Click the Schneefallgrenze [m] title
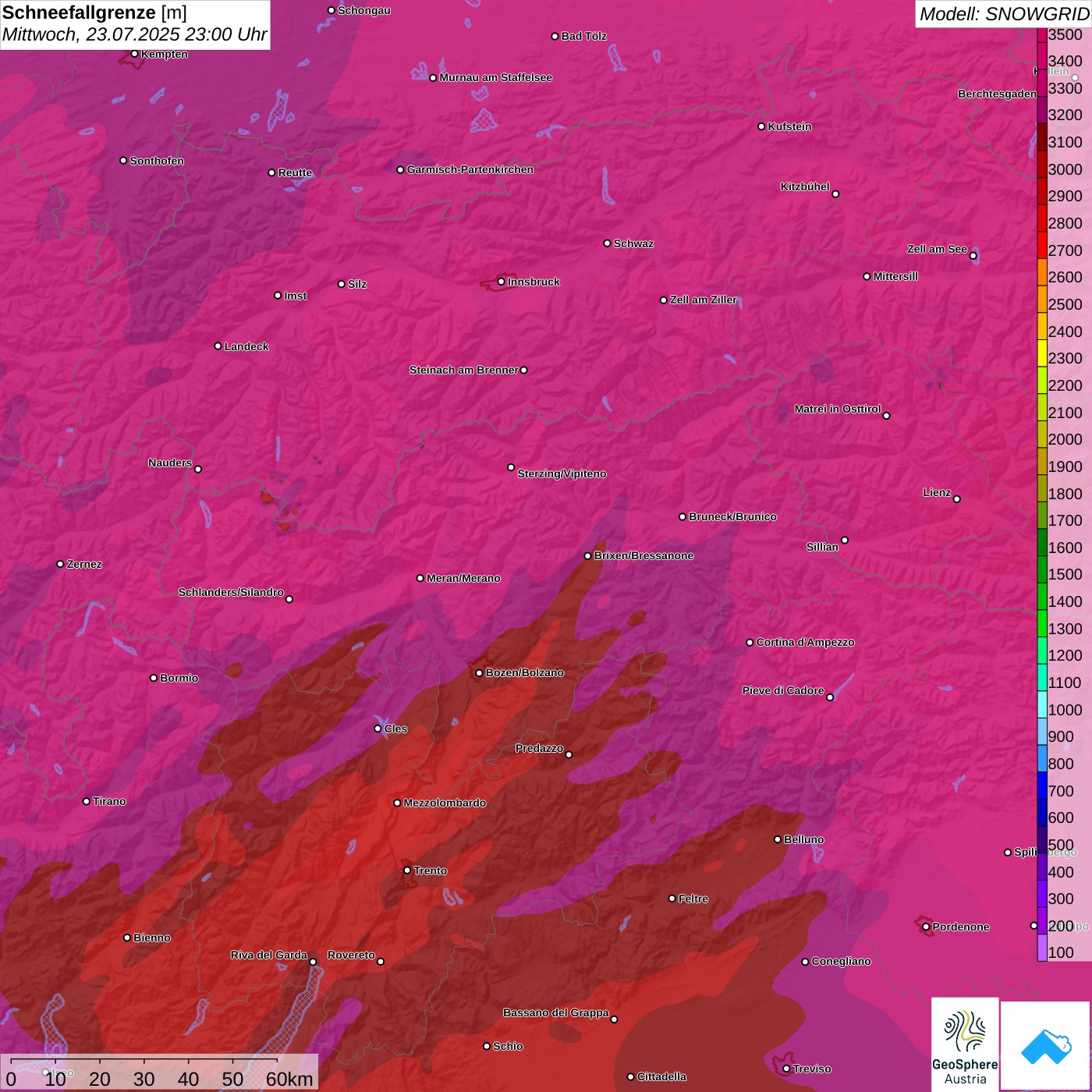Screen dimensions: 1092x1092 pos(94,12)
